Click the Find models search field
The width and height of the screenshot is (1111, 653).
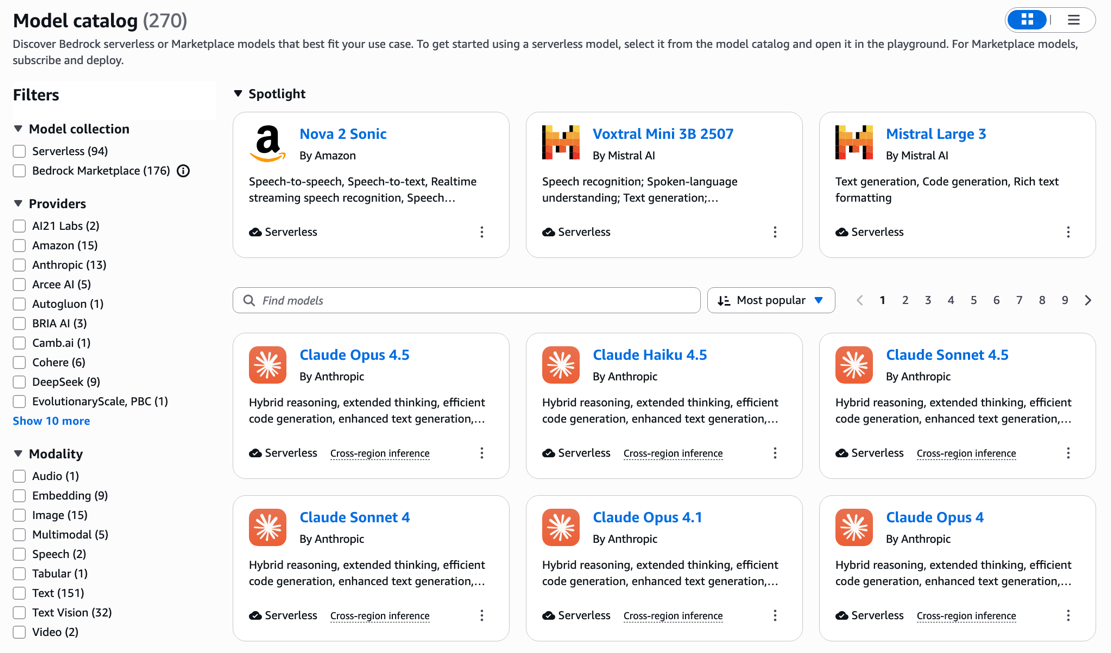click(x=466, y=300)
